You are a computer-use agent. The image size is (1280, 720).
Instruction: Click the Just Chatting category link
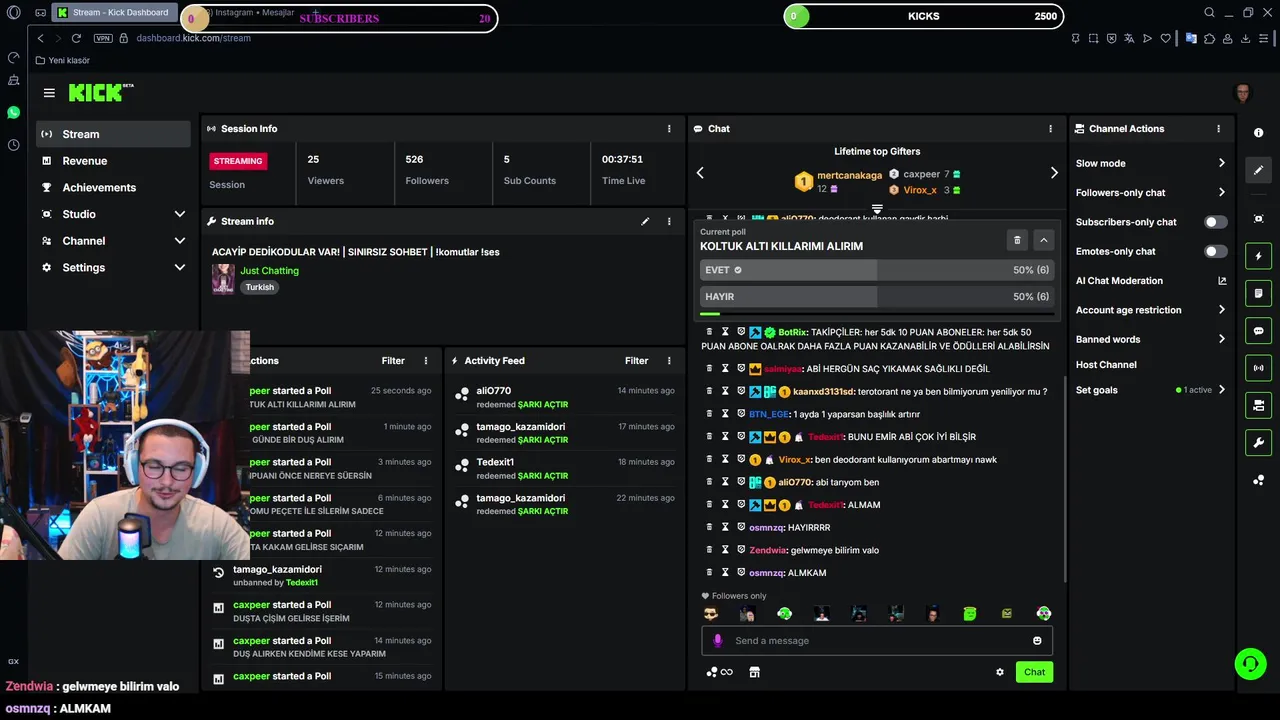coord(269,271)
